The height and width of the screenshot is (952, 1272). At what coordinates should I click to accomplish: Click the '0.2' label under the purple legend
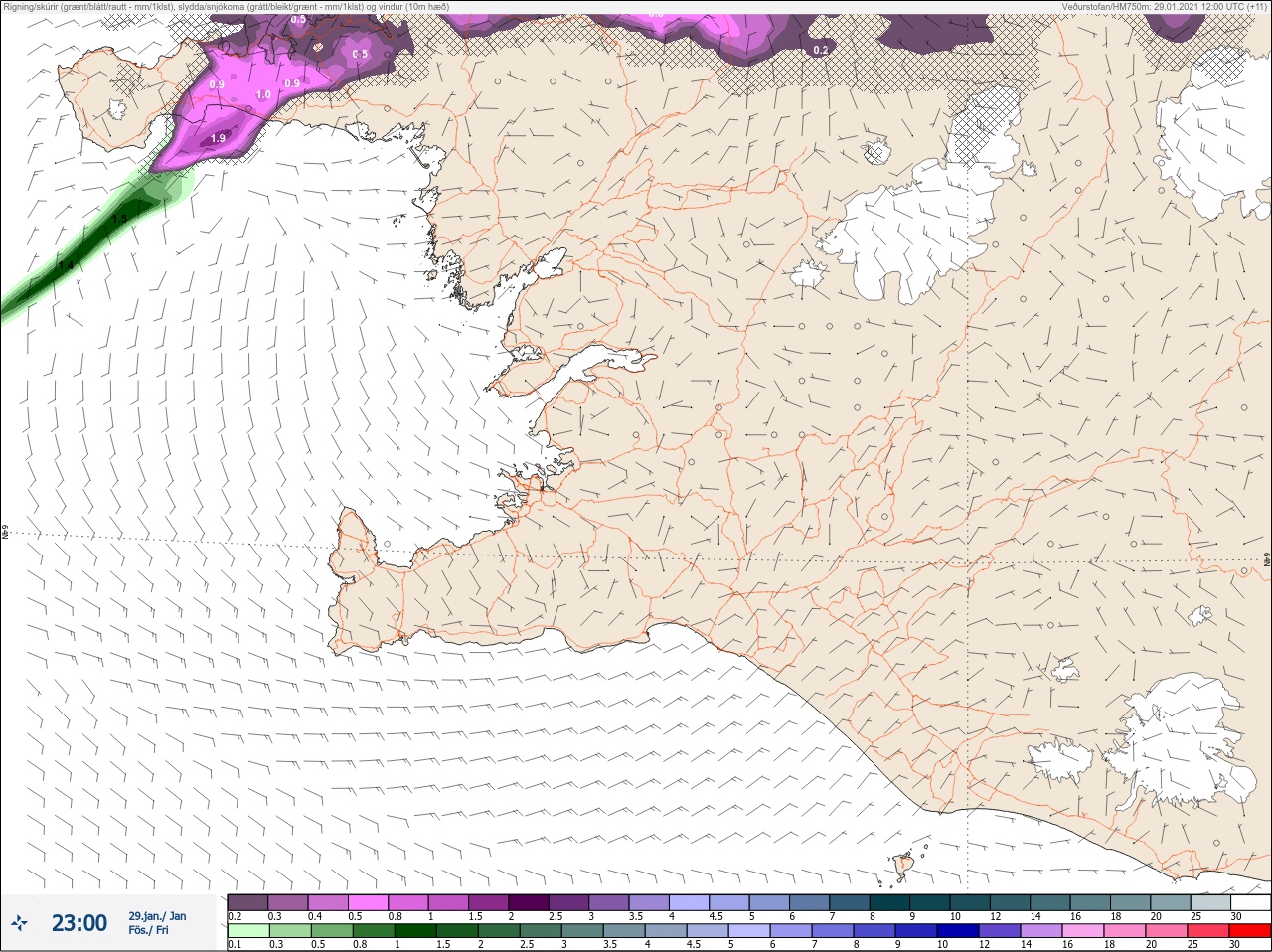[x=235, y=916]
